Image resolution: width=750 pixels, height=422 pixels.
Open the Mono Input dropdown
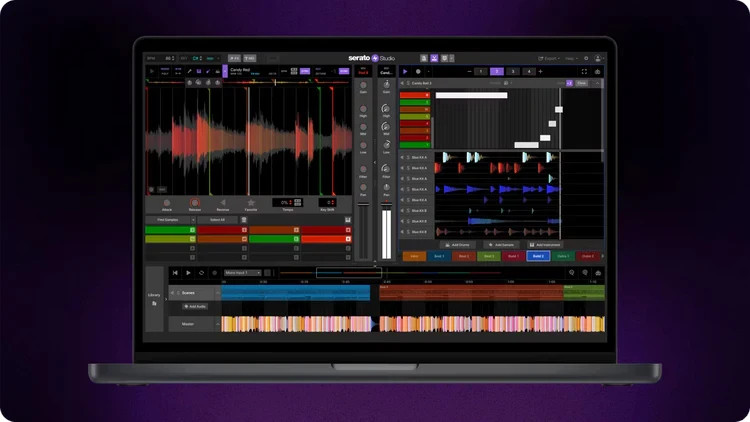[243, 273]
